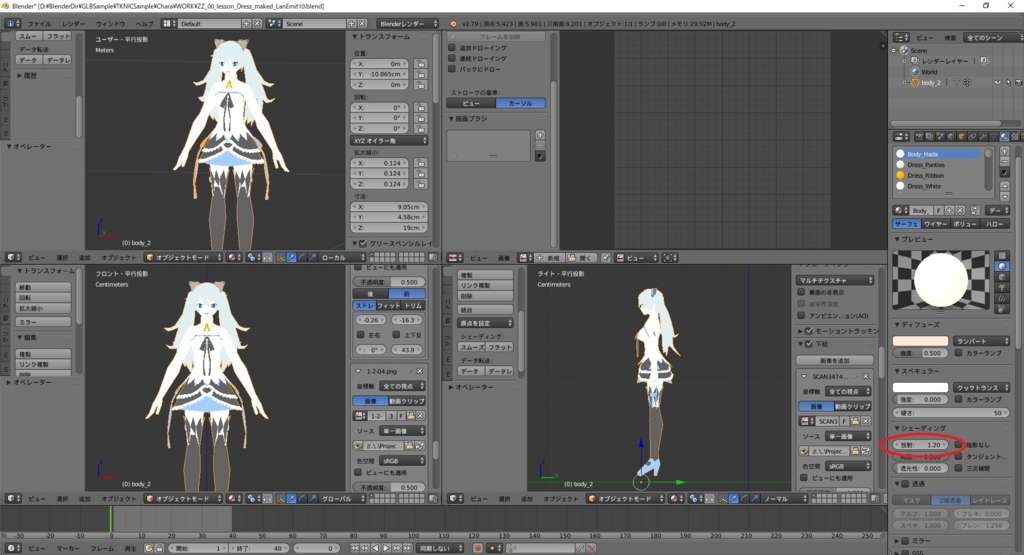The width and height of the screenshot is (1024, 555).
Task: Select the sphere preview type icon
Action: 1002,266
